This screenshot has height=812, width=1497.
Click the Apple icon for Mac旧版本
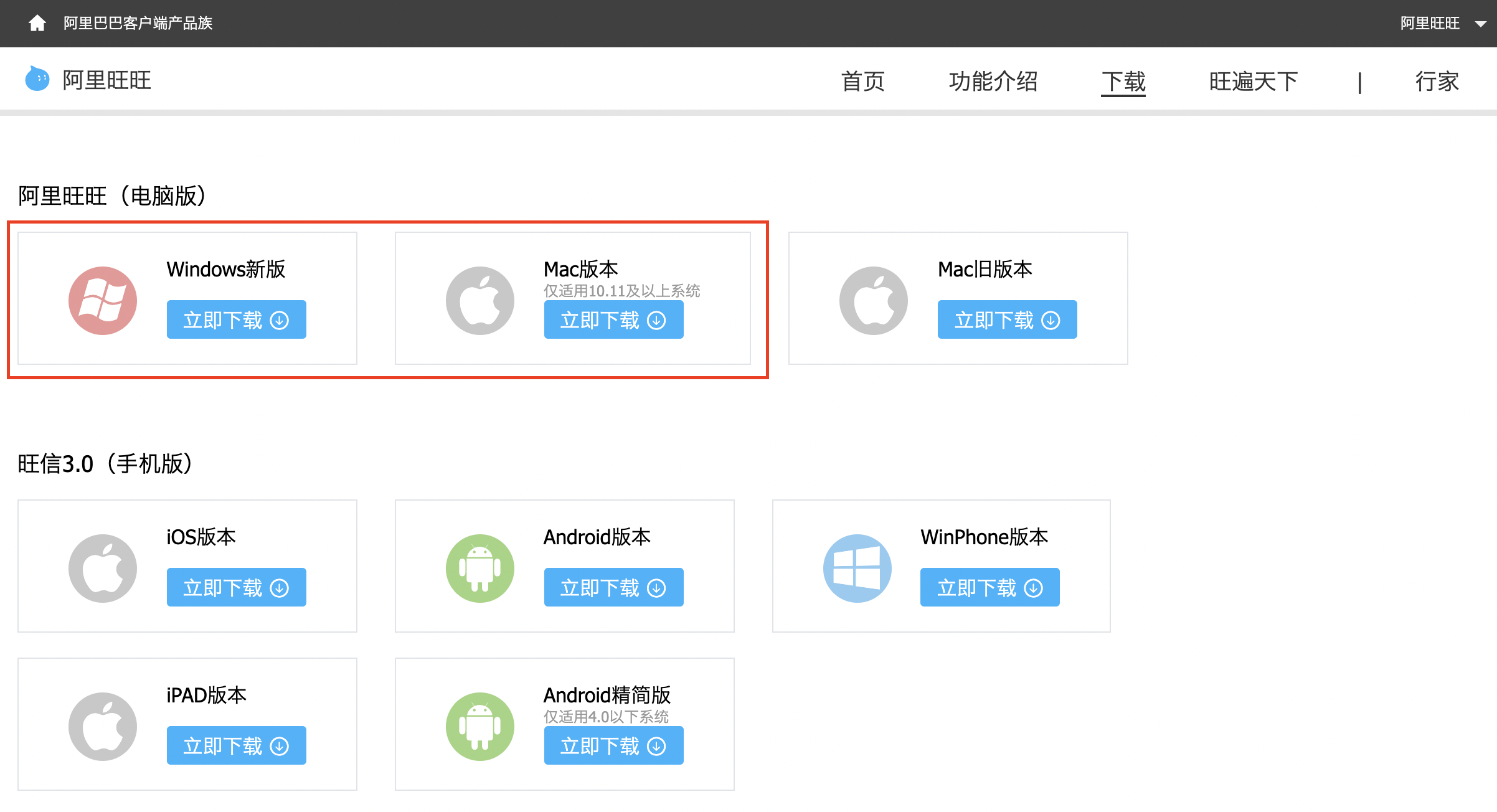pos(874,301)
